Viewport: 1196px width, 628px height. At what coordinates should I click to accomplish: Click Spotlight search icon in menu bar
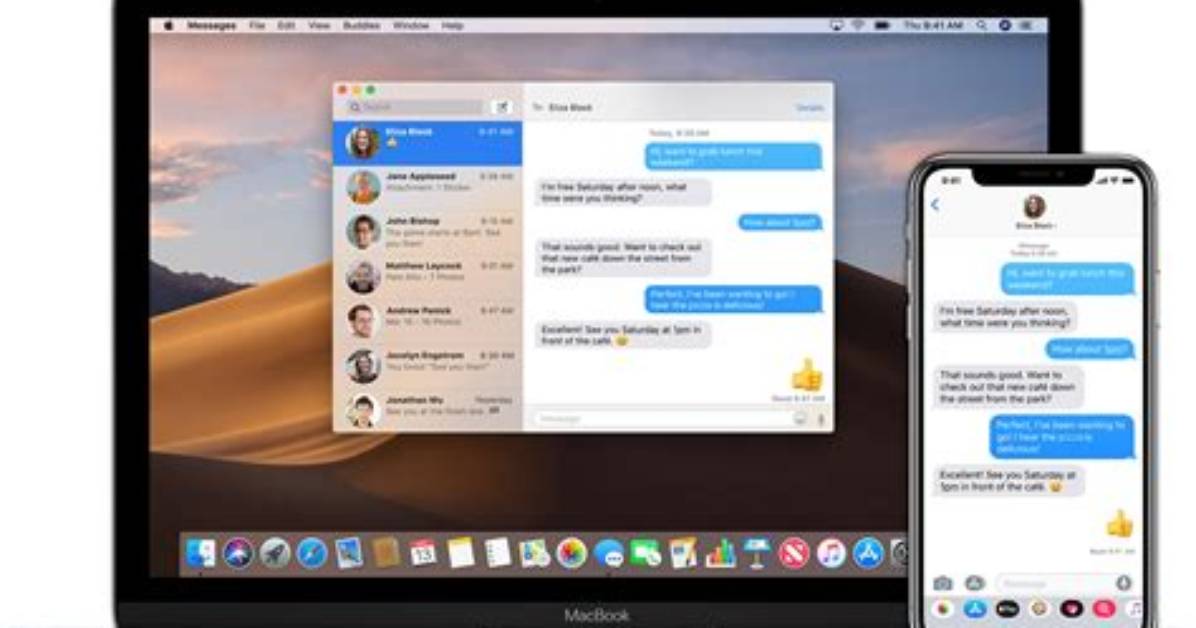click(982, 26)
